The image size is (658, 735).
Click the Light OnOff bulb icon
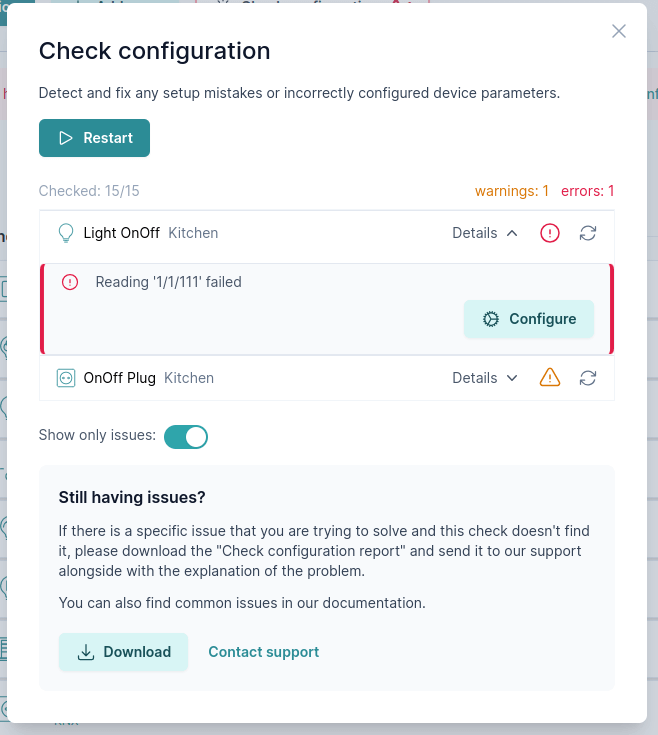point(66,233)
